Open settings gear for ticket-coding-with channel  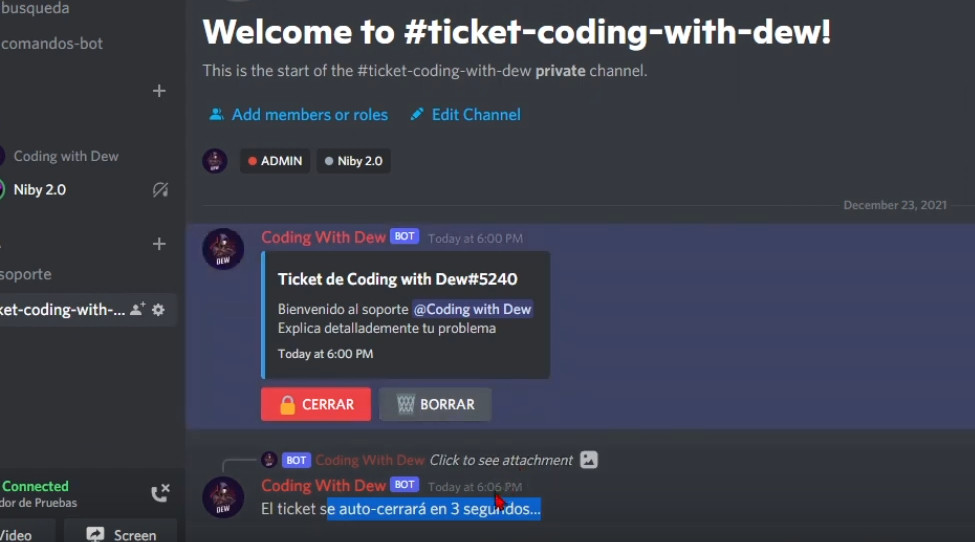coord(159,309)
